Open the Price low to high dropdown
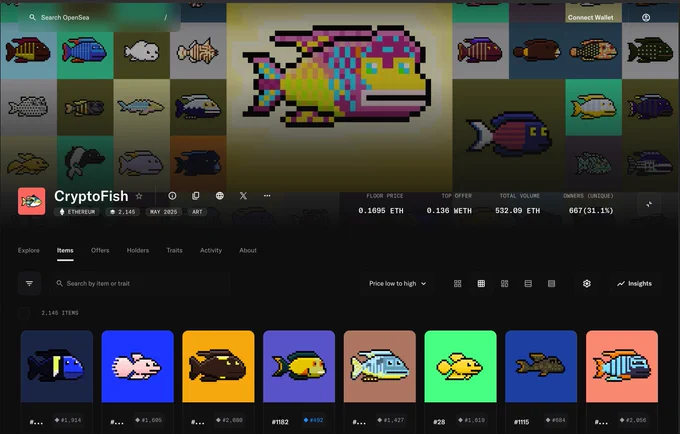The height and width of the screenshot is (434, 680). point(397,284)
